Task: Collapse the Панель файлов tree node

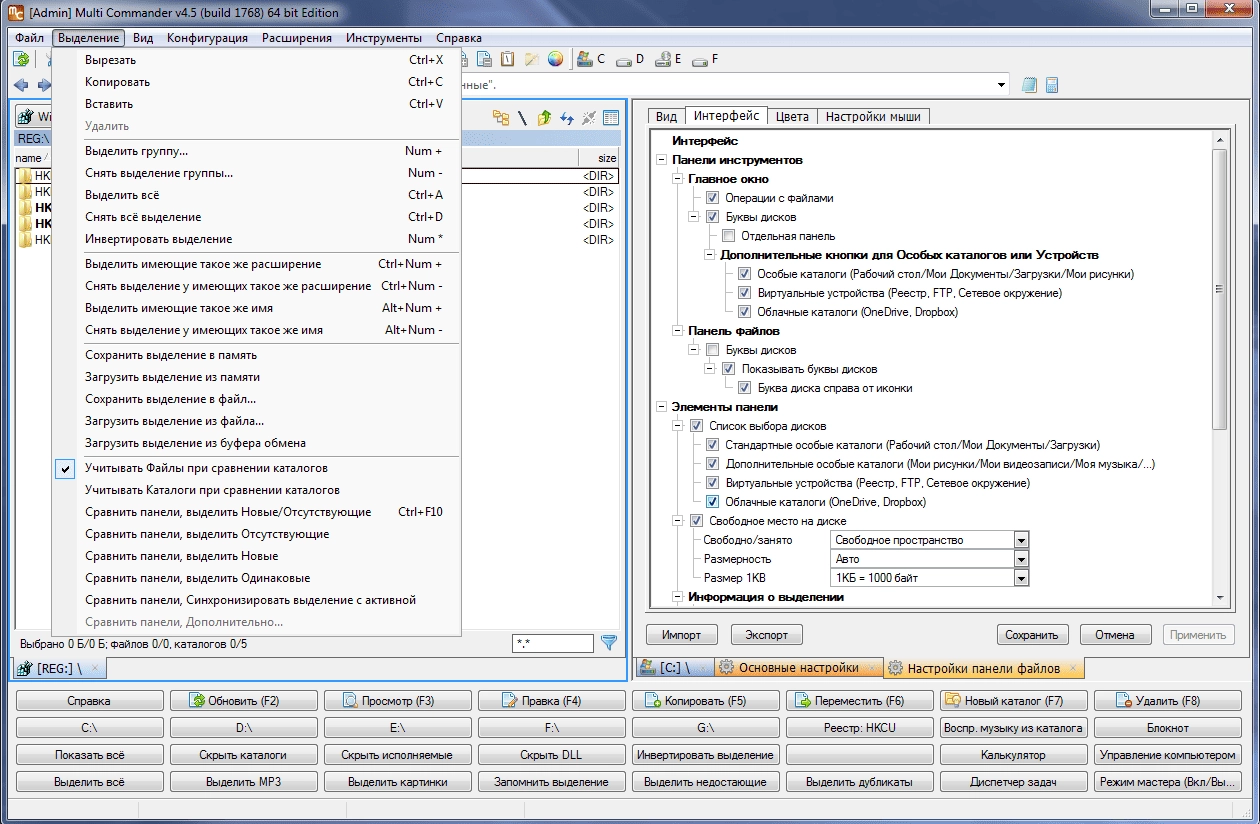Action: 677,331
